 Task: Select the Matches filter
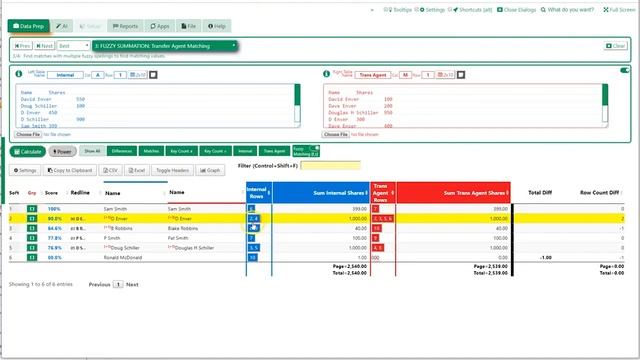[x=151, y=151]
